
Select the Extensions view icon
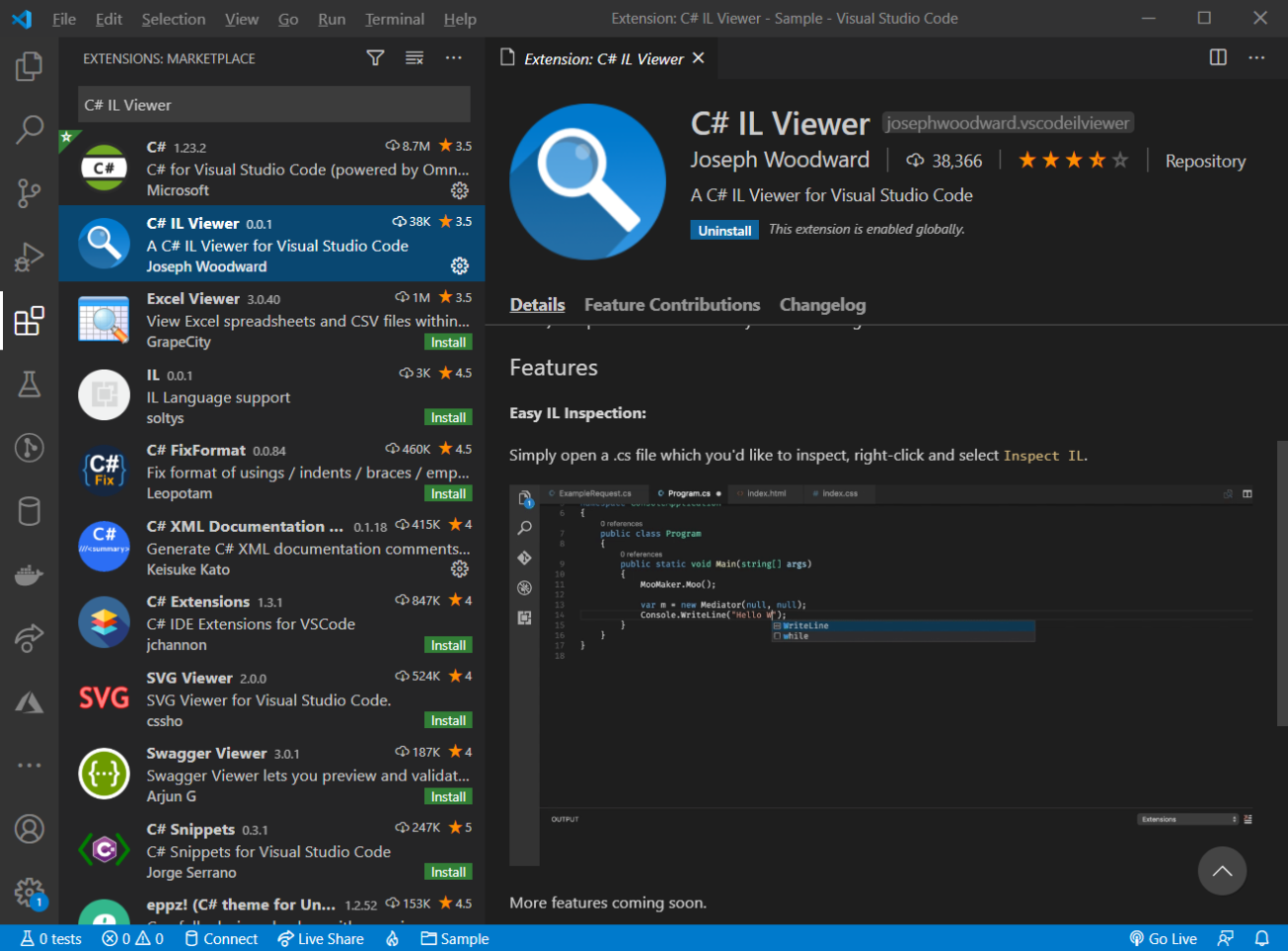(x=29, y=321)
